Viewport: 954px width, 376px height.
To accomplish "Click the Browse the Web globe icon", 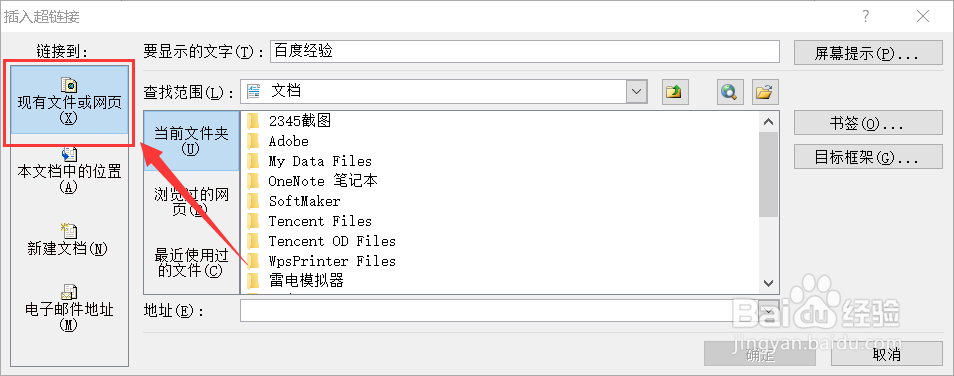I will 729,92.
